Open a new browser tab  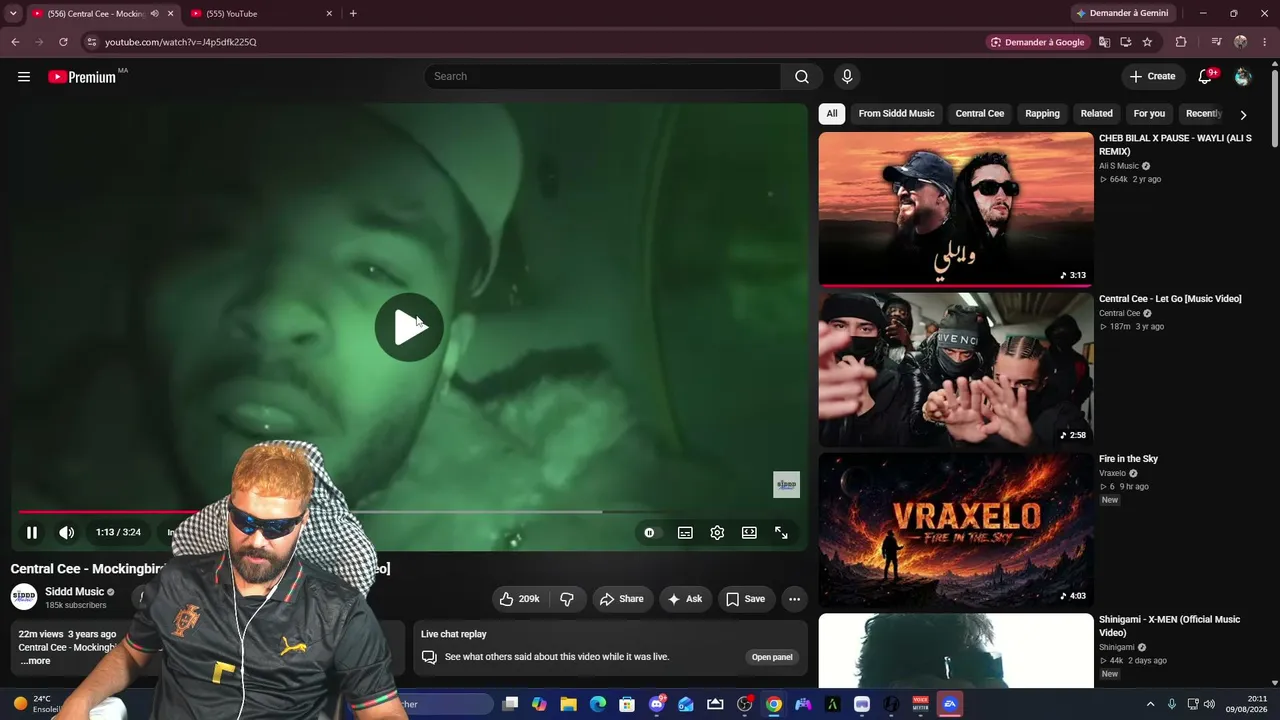(353, 13)
